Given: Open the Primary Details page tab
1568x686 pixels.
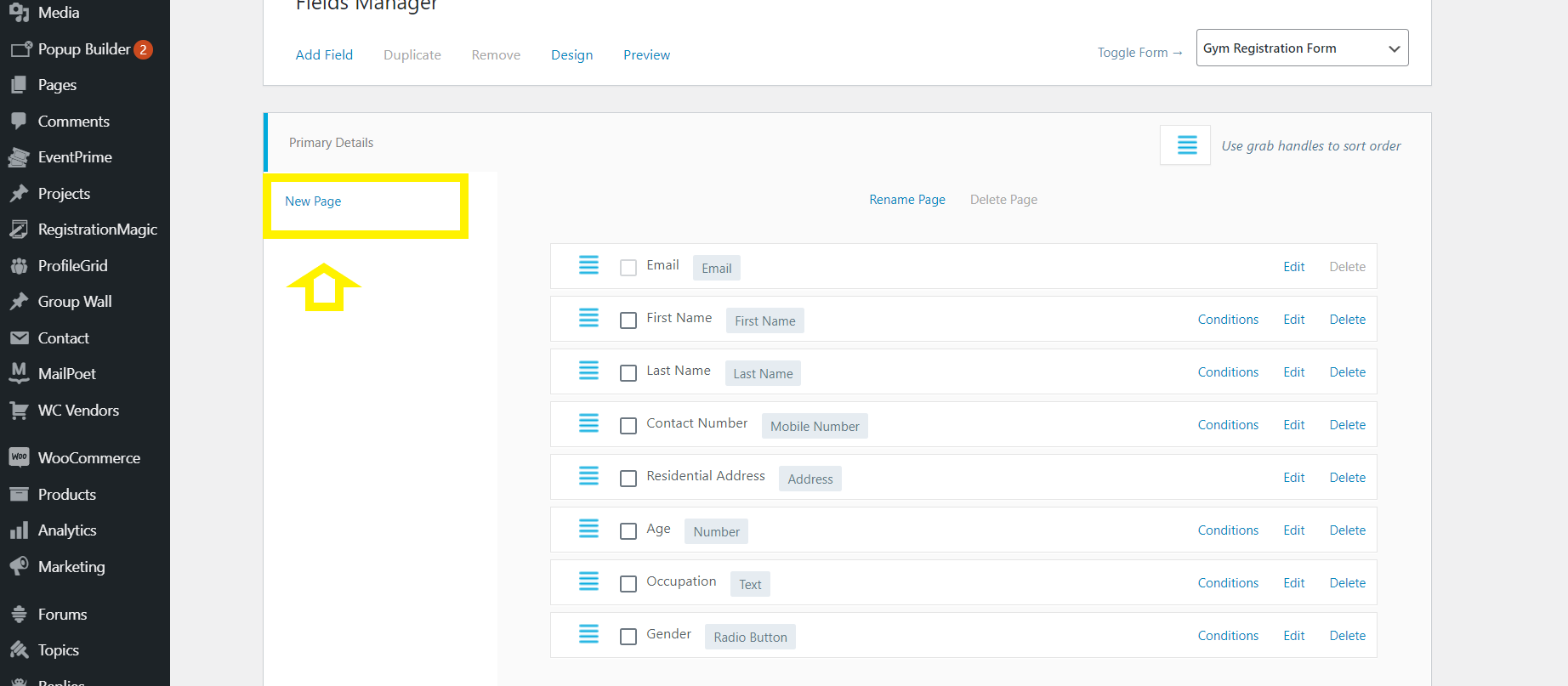Looking at the screenshot, I should [x=331, y=143].
